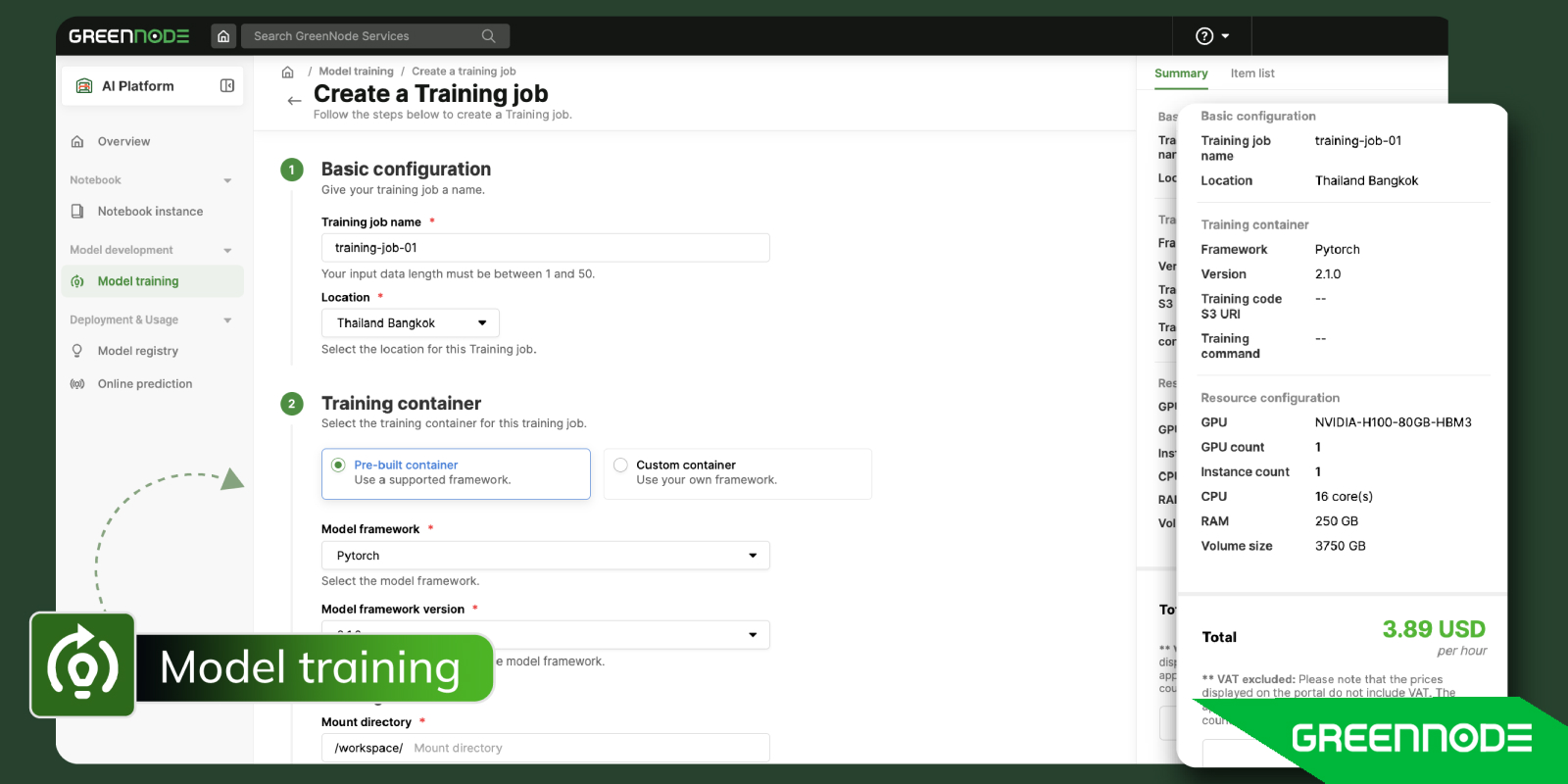Click the 250 GB RAM value
This screenshot has height=784, width=1568.
coord(1337,521)
